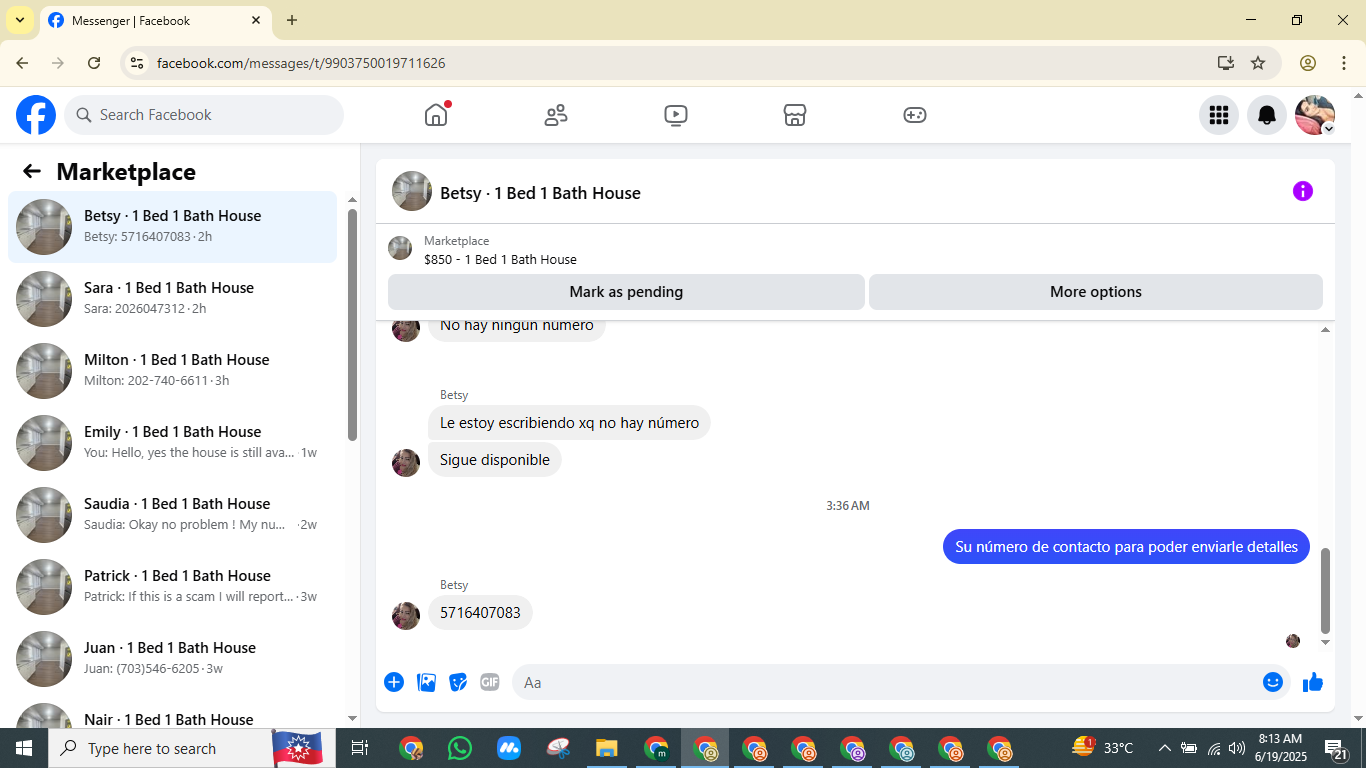Open the Home feed icon
Viewport: 1366px width, 768px height.
tap(436, 115)
